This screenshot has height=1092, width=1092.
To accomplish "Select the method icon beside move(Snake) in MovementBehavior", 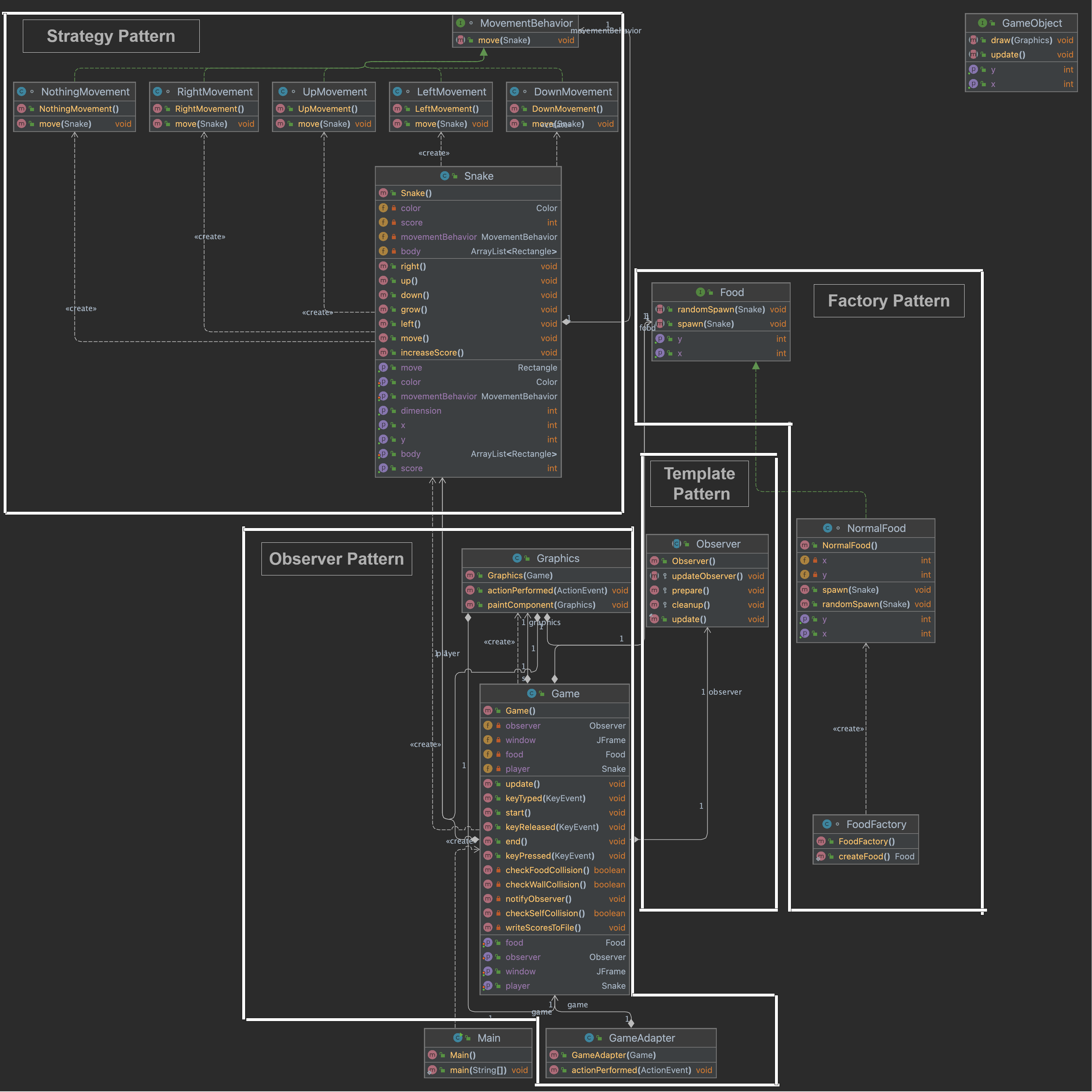I will (x=461, y=40).
